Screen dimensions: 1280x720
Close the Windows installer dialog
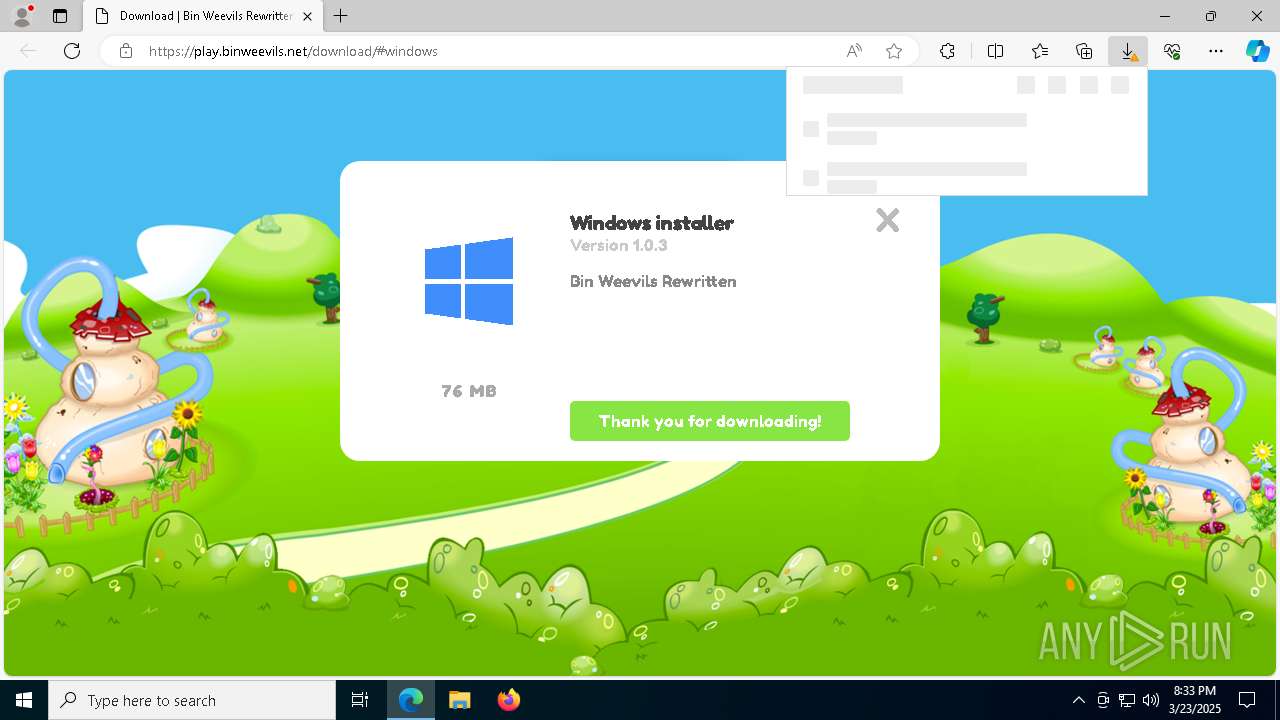tap(887, 220)
